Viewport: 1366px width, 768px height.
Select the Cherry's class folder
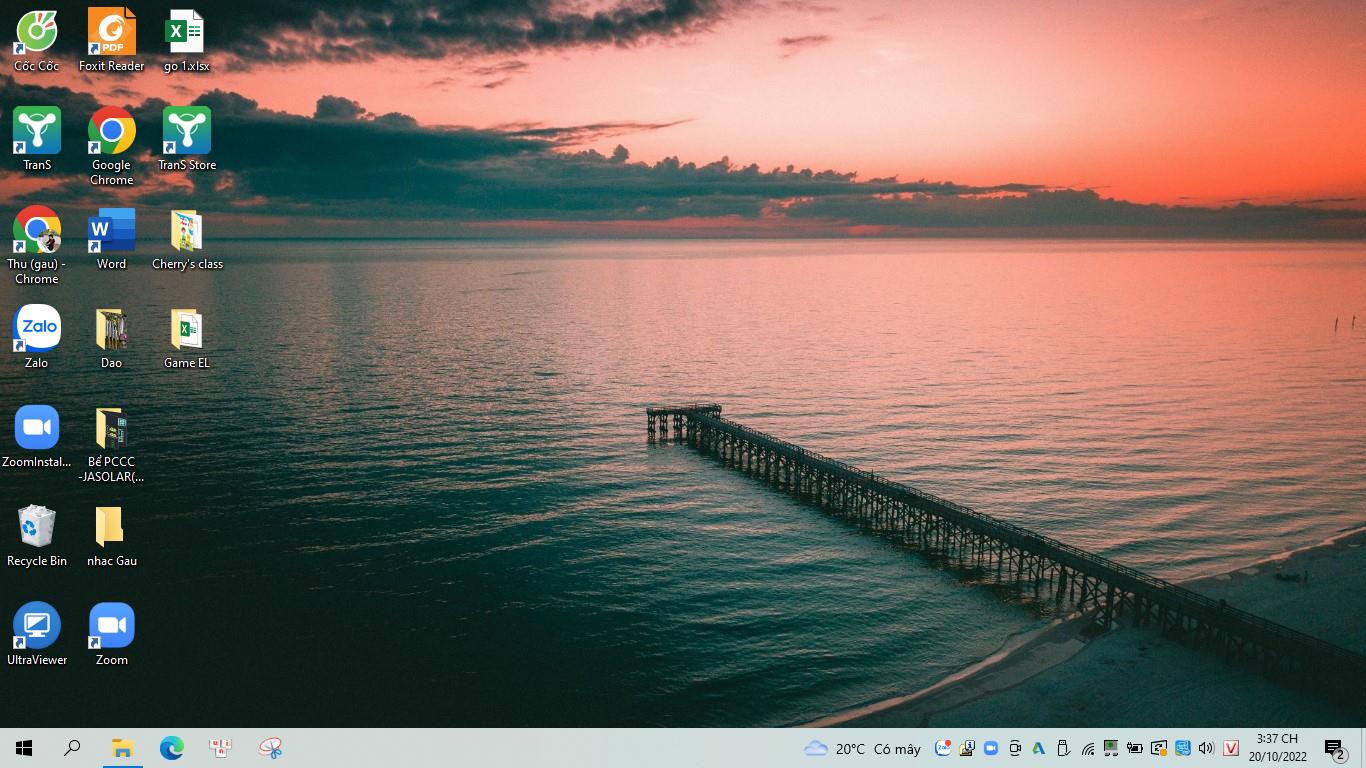187,231
